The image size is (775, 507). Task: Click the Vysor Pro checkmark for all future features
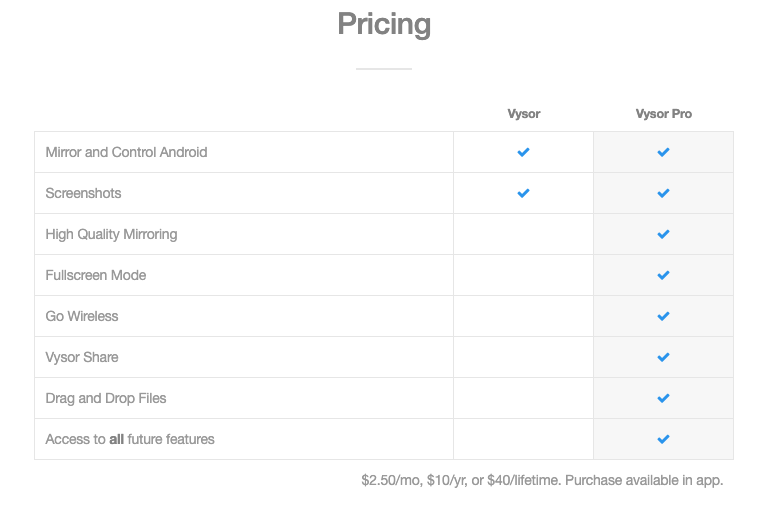pyautogui.click(x=663, y=439)
